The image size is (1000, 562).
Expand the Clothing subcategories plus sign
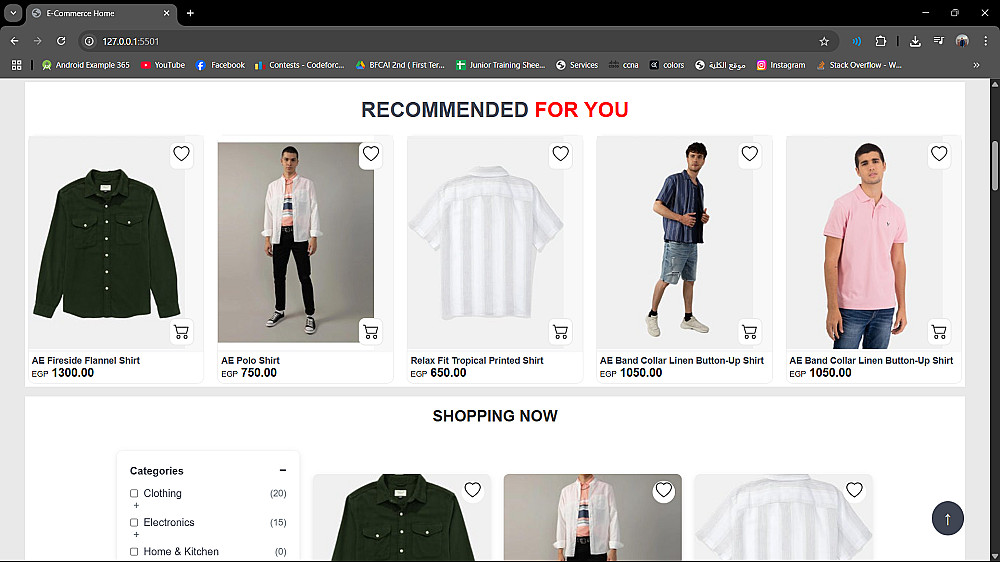[x=136, y=506]
